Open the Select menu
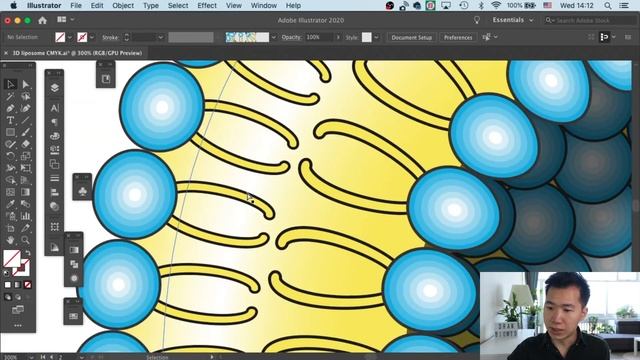 [x=178, y=6]
